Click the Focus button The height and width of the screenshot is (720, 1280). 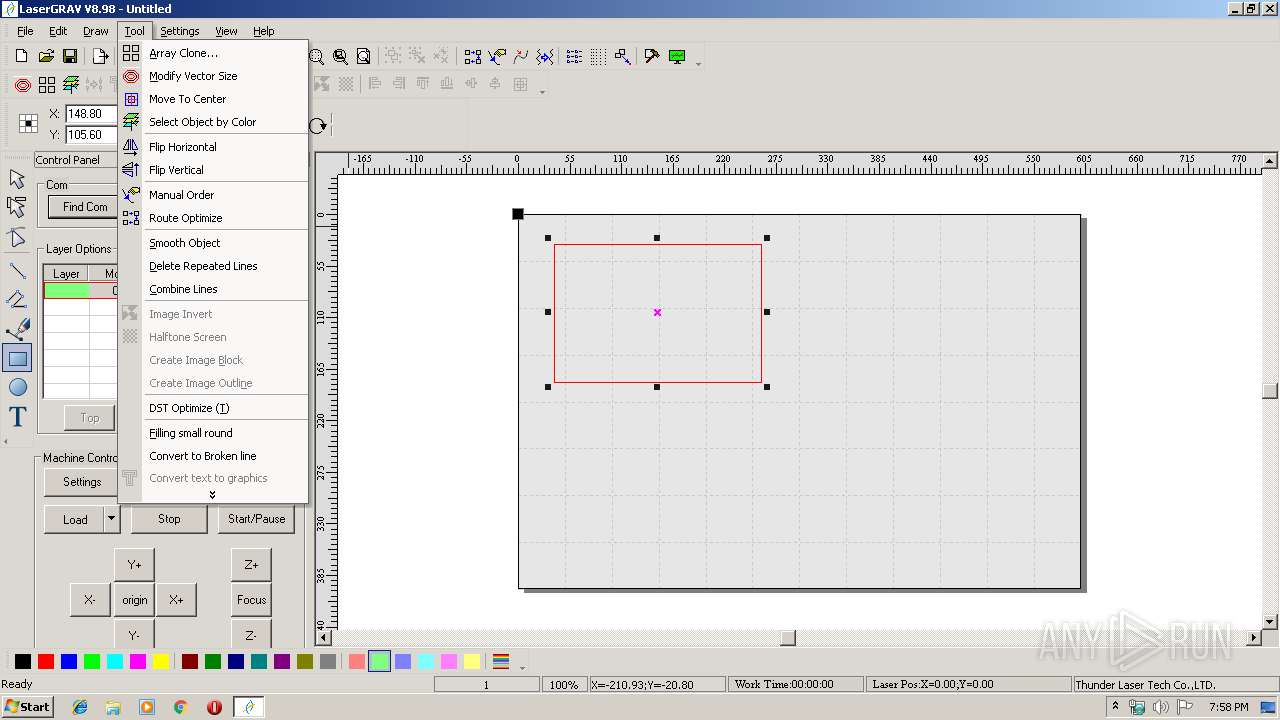(x=251, y=600)
